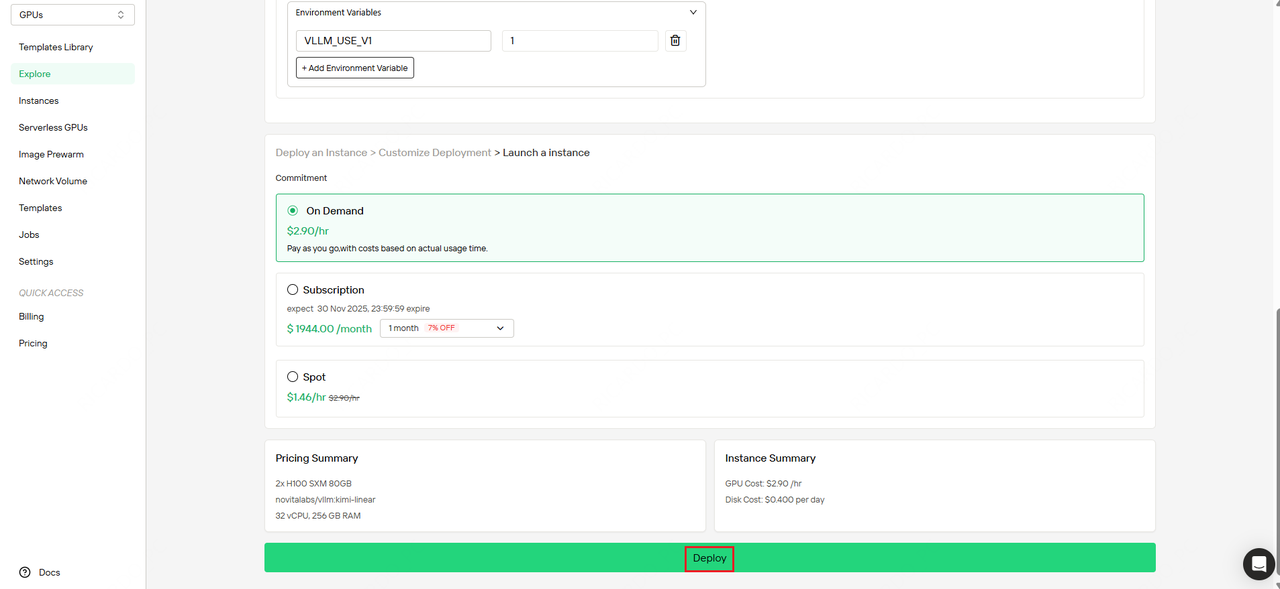Click the environment variable value field containing 1

[x=580, y=41]
